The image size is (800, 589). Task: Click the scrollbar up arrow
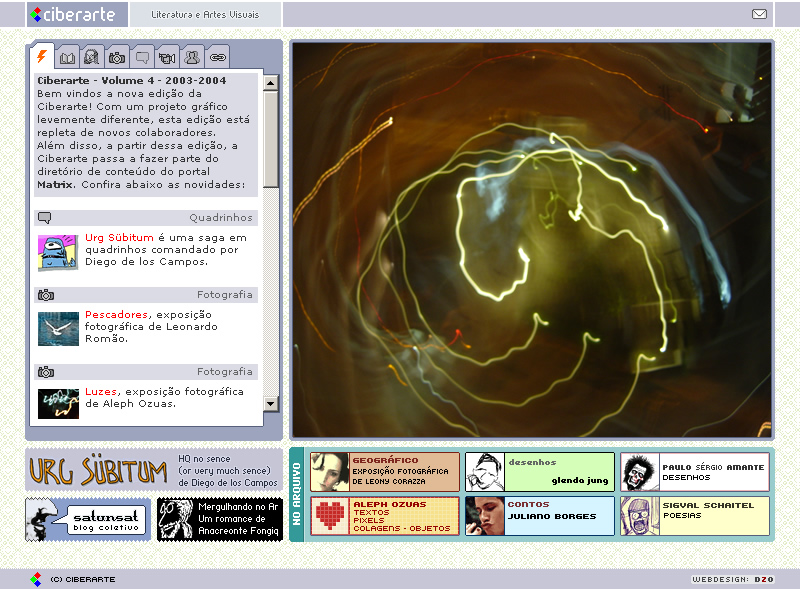(271, 83)
